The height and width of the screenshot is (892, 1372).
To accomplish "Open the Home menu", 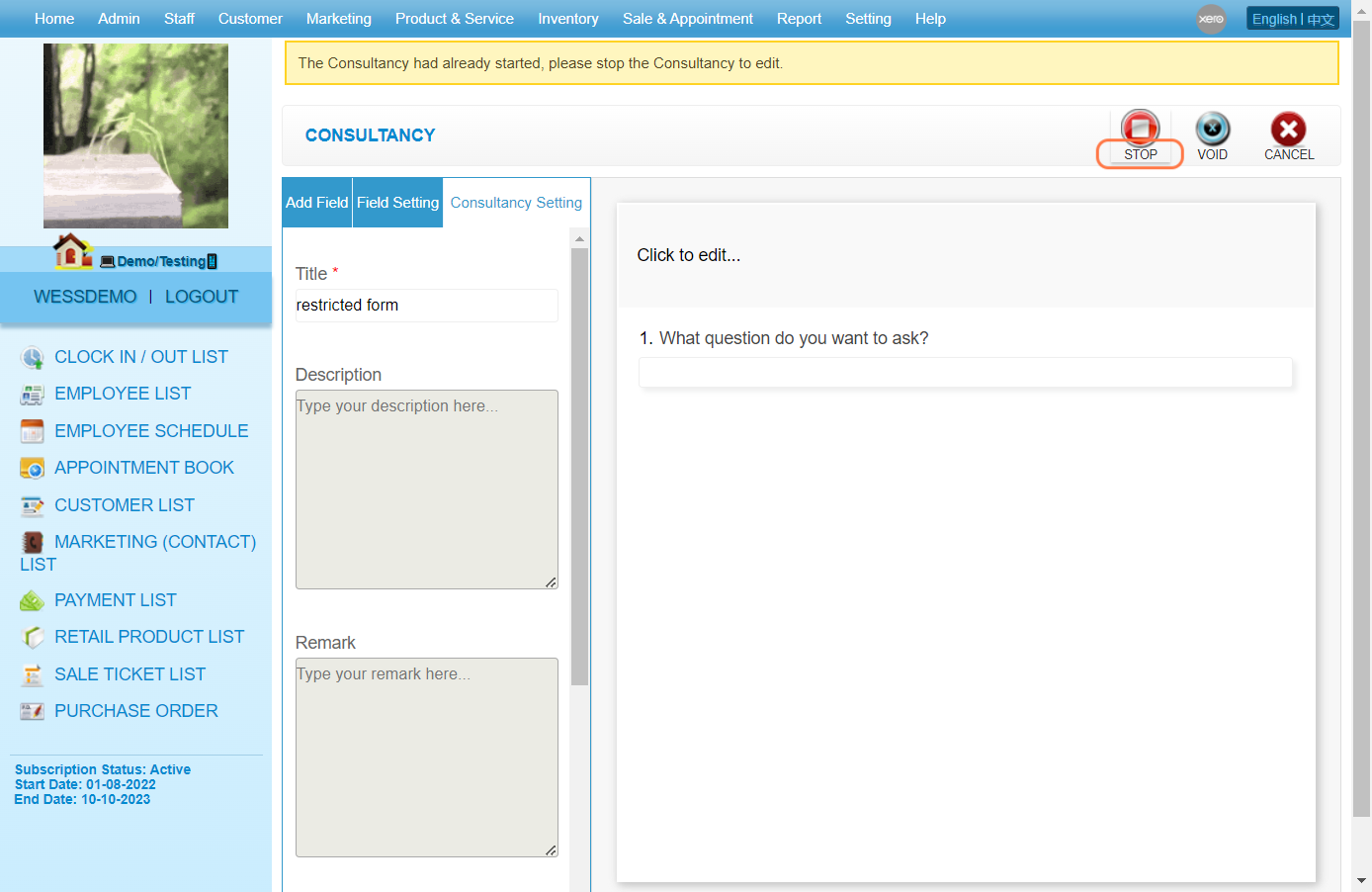I will click(54, 19).
